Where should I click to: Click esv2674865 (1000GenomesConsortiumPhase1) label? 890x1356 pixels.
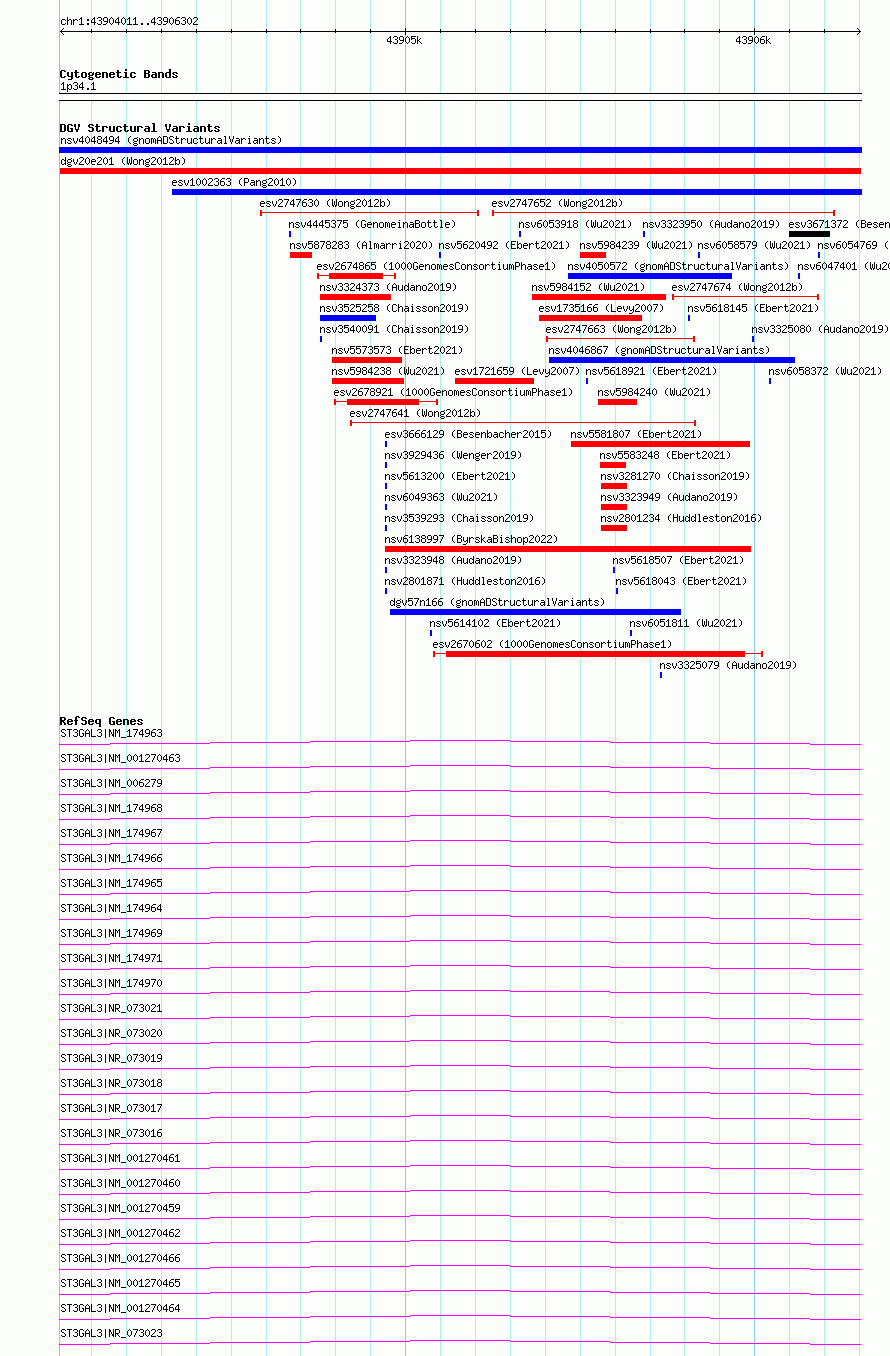[x=436, y=266]
